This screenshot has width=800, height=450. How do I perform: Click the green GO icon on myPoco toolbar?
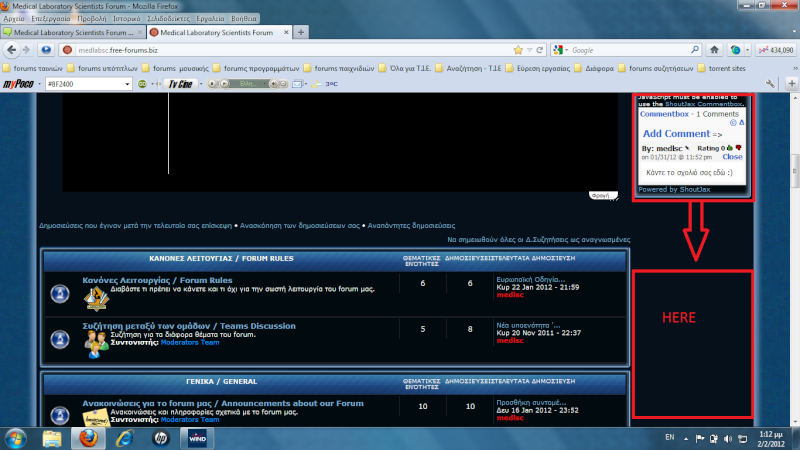pyautogui.click(x=142, y=84)
